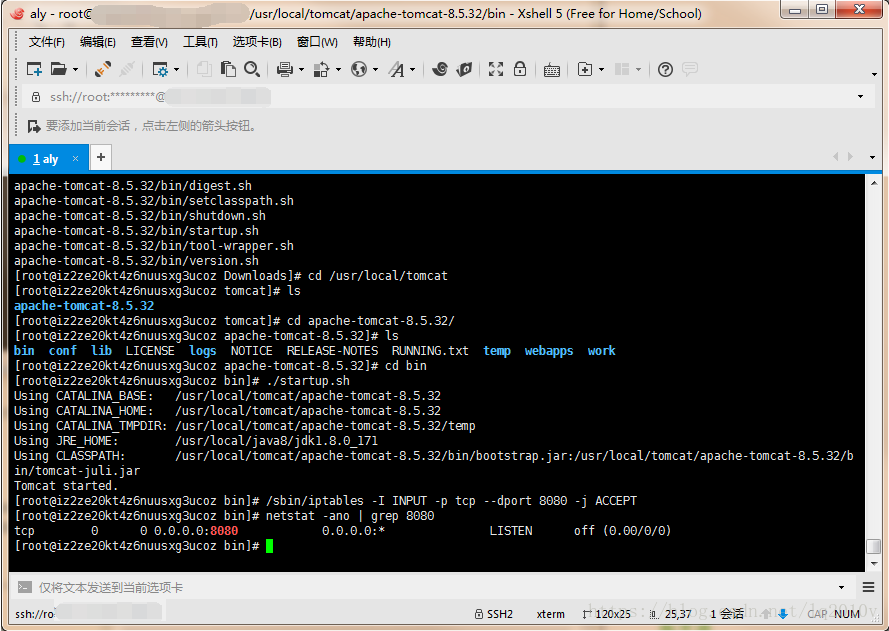Open the 工具(T) menu
The height and width of the screenshot is (631, 889).
pos(200,42)
